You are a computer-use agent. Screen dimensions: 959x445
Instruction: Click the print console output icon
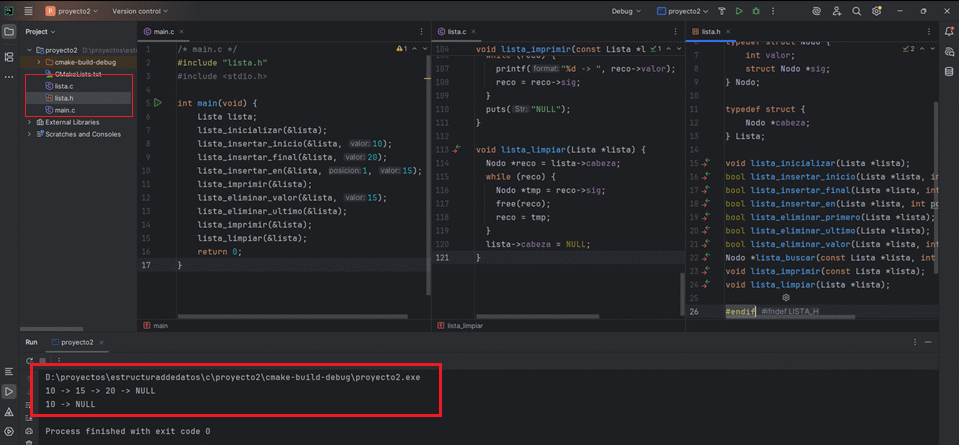[29, 431]
